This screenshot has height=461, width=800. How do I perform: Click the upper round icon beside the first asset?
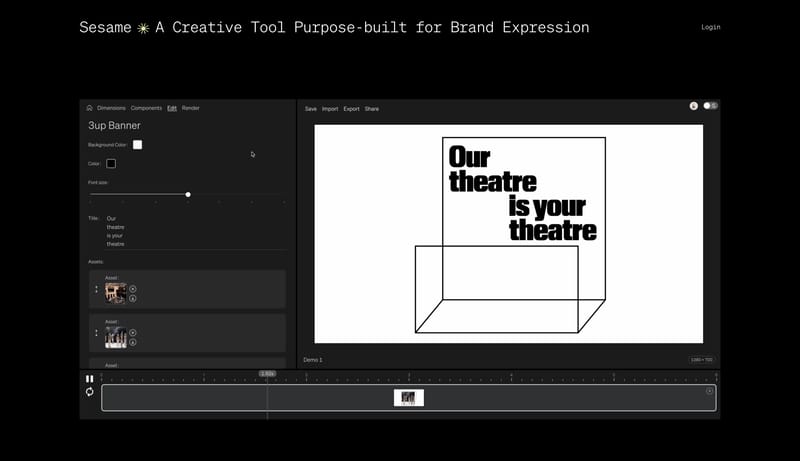[x=133, y=289]
